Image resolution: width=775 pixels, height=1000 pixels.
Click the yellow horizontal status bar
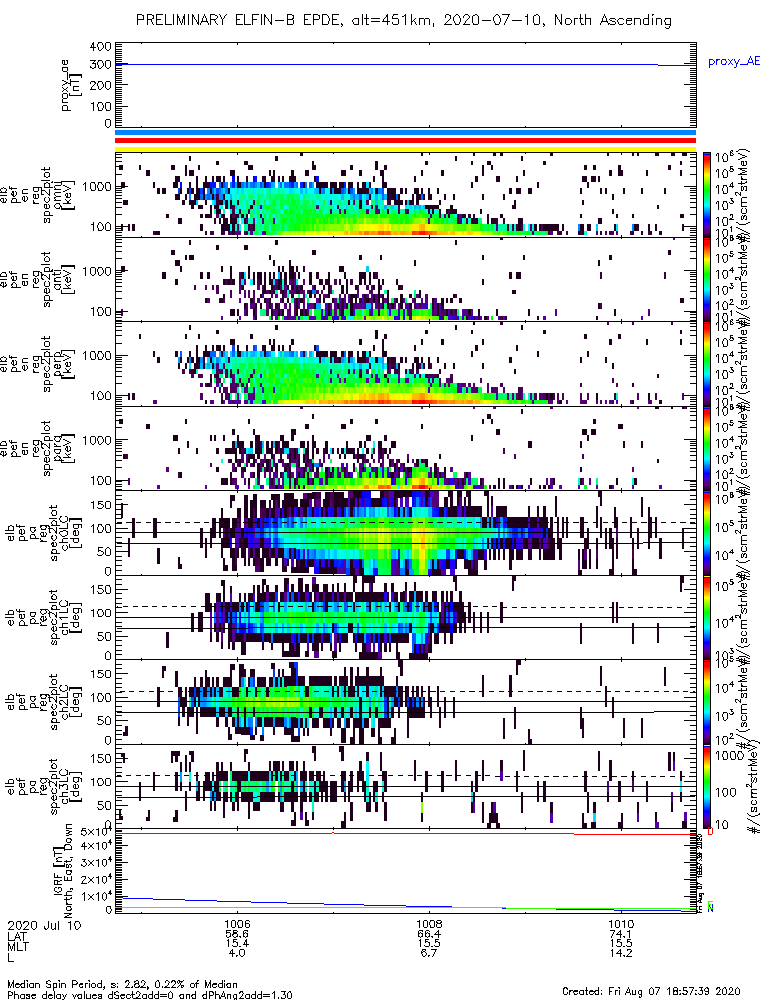(x=405, y=149)
